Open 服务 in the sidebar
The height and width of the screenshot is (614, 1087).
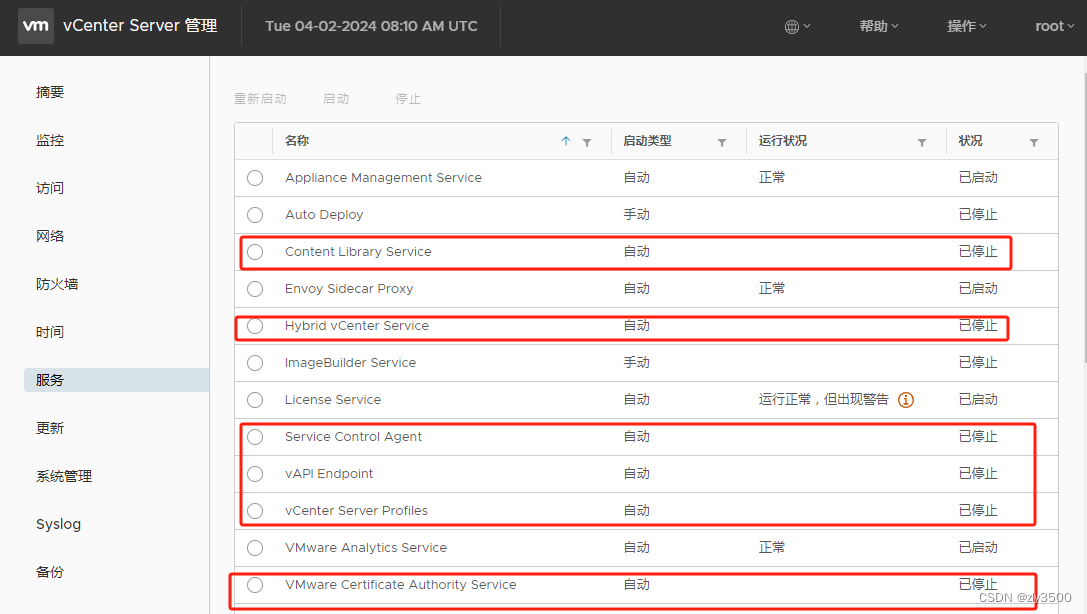click(116, 380)
